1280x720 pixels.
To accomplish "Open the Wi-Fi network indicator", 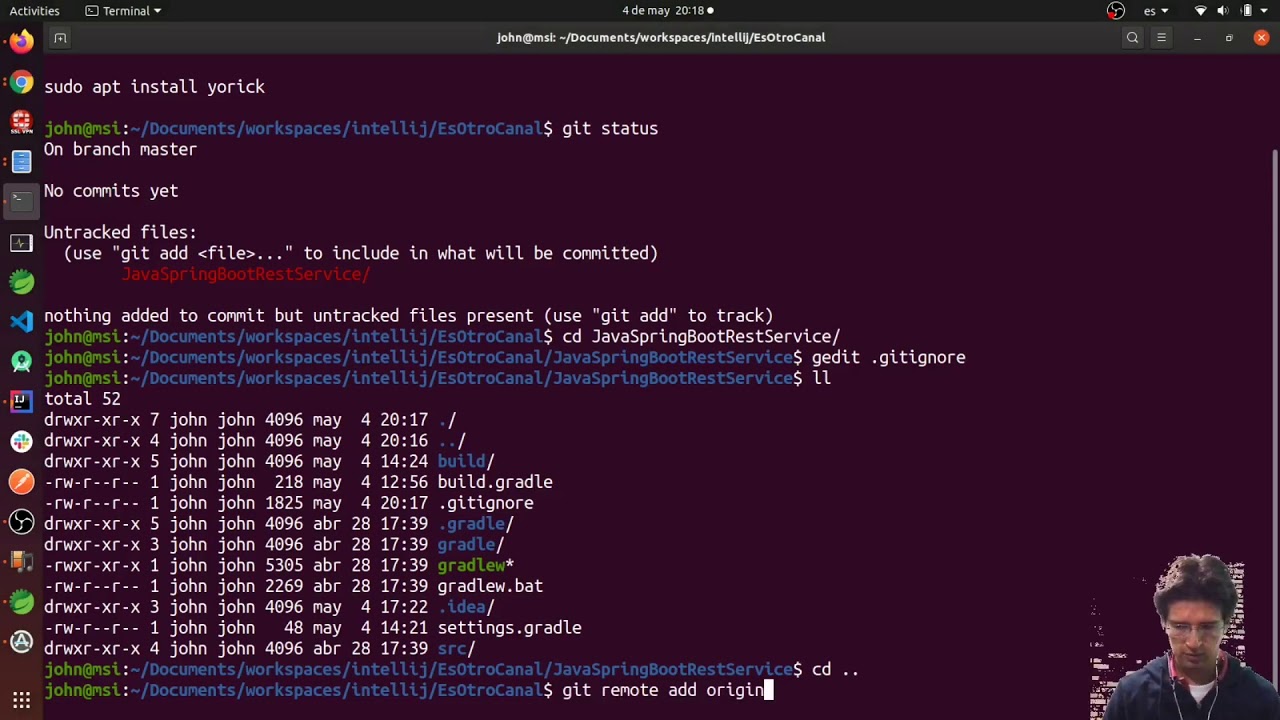I will [x=1201, y=11].
